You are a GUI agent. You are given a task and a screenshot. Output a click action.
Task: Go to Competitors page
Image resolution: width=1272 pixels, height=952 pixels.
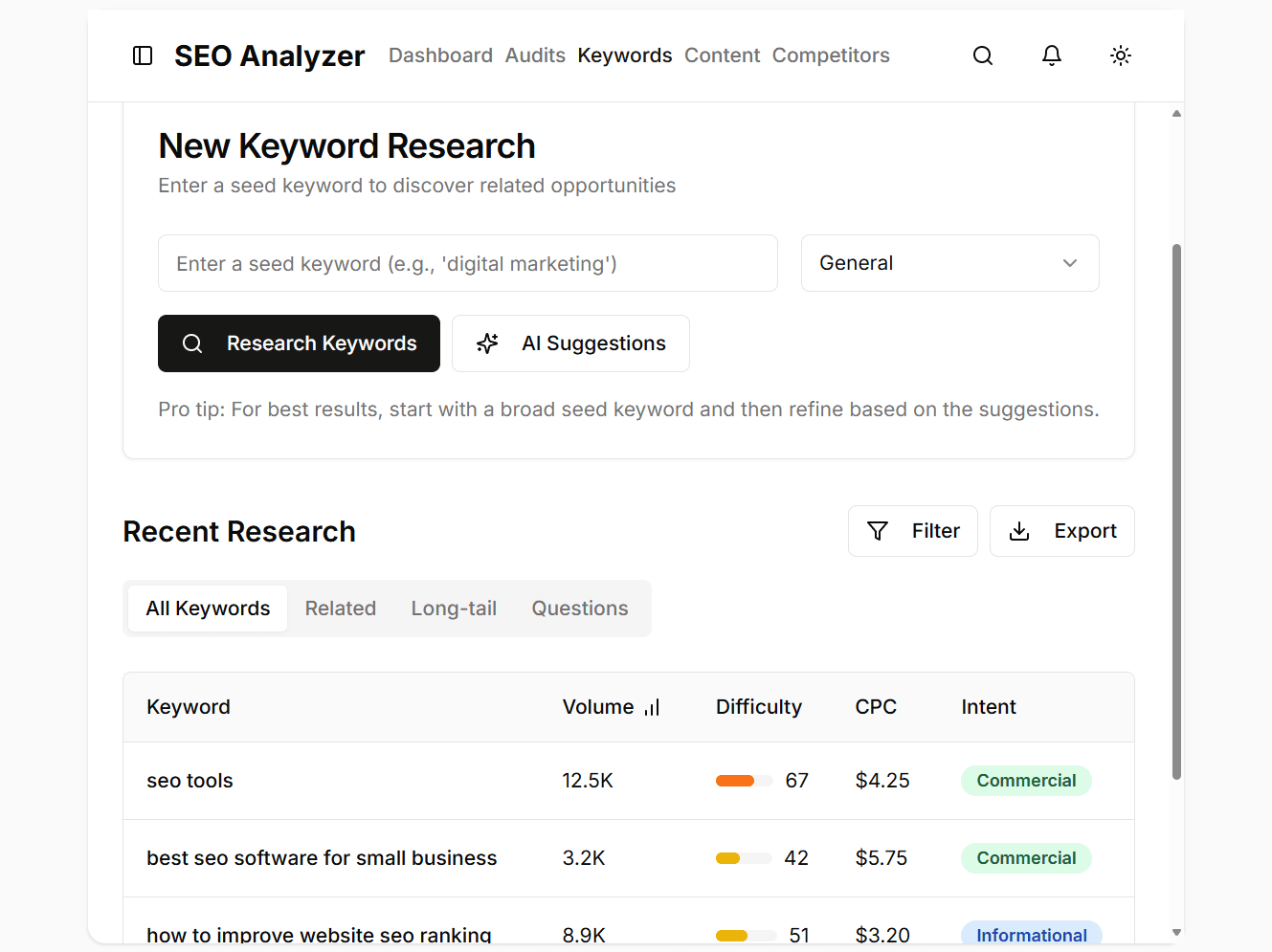pyautogui.click(x=831, y=55)
